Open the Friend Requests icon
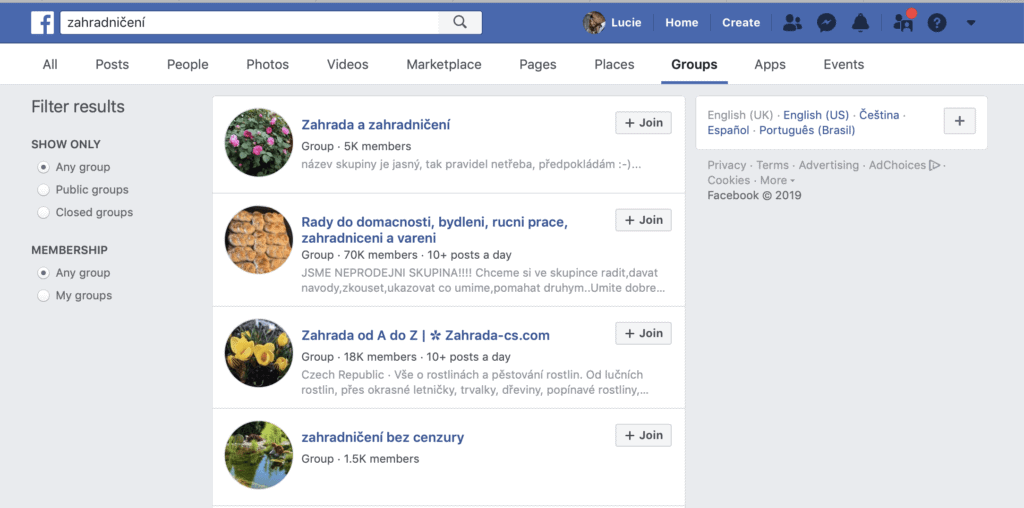 coord(792,22)
